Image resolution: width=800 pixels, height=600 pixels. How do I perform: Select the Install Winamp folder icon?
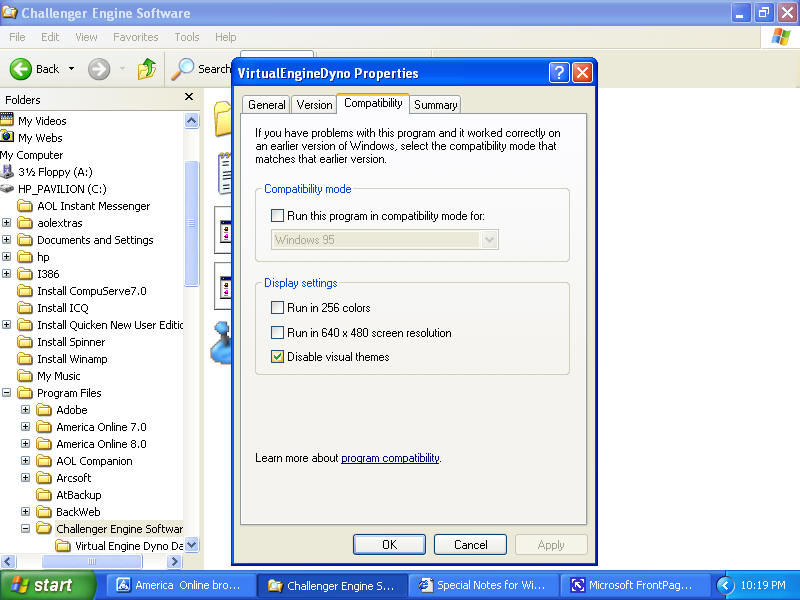click(x=25, y=359)
